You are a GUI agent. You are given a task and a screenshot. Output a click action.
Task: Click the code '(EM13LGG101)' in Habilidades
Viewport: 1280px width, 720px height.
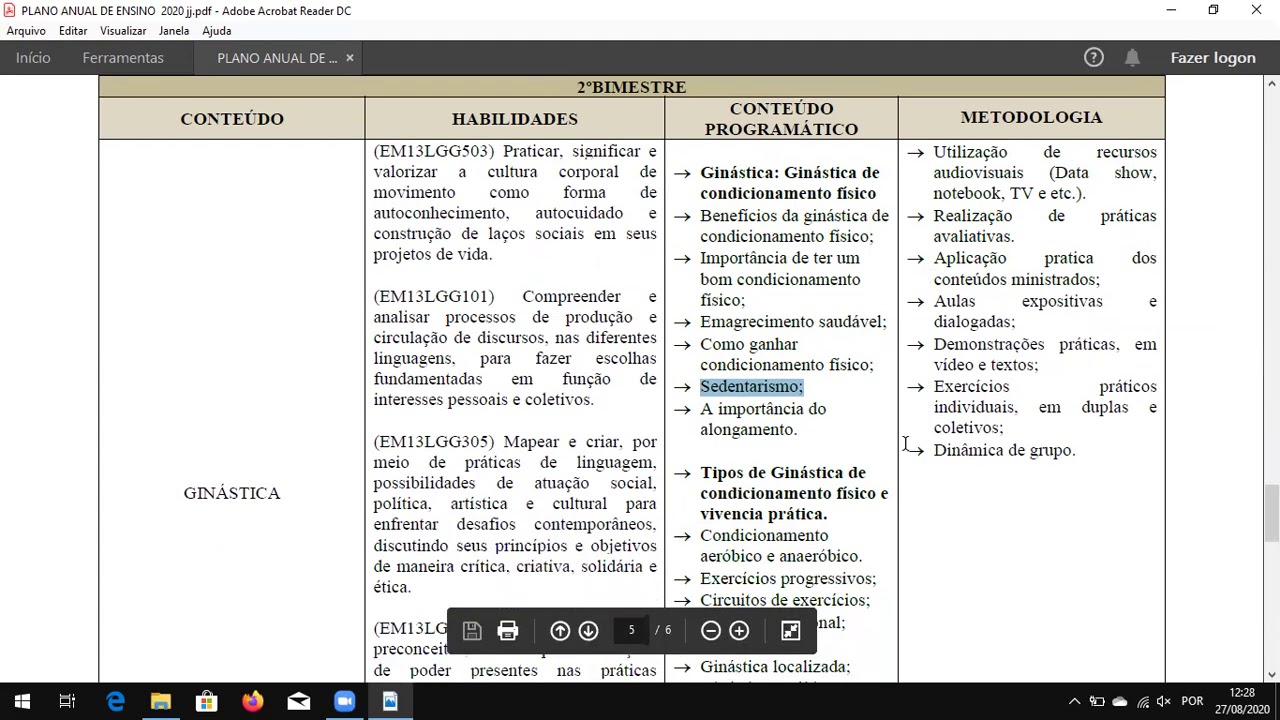click(x=434, y=296)
